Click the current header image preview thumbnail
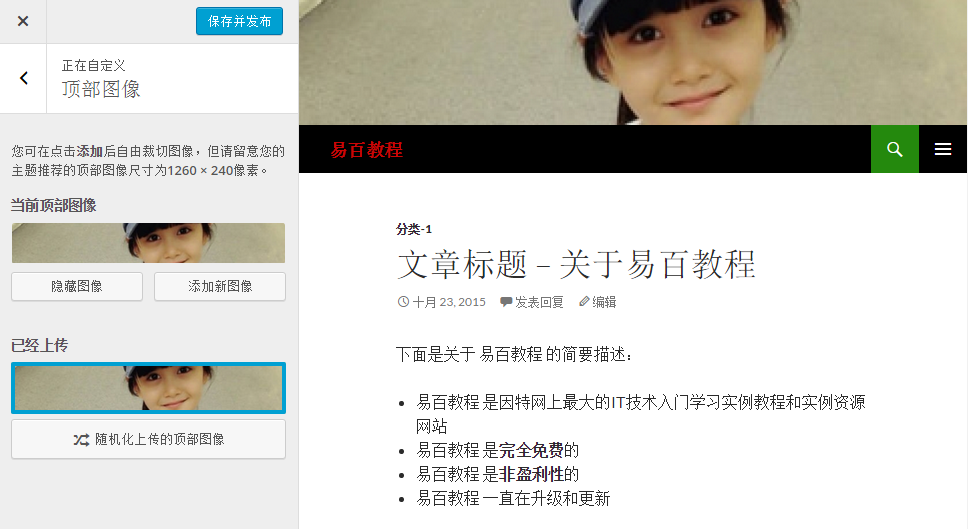 point(148,243)
